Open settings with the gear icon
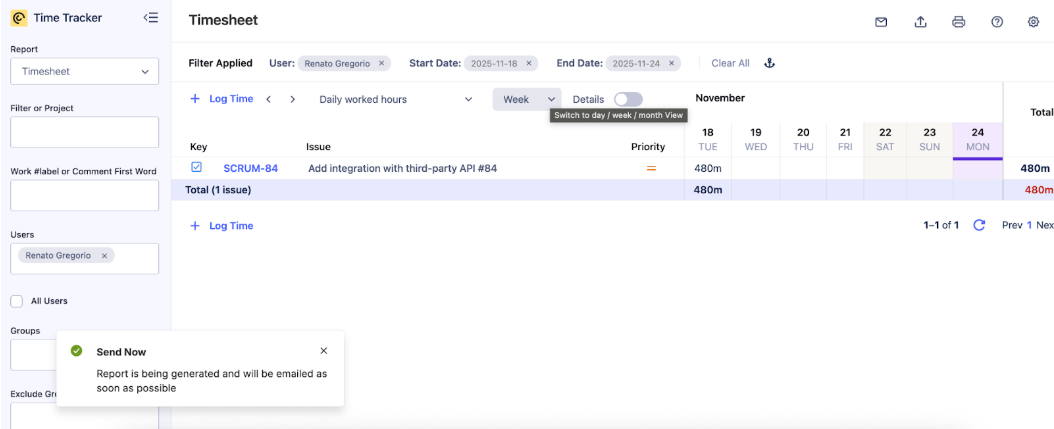 pyautogui.click(x=1034, y=22)
